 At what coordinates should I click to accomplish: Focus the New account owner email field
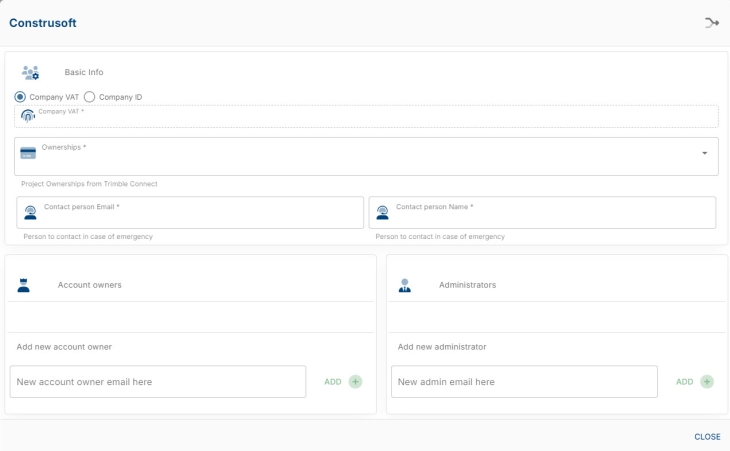(x=158, y=382)
